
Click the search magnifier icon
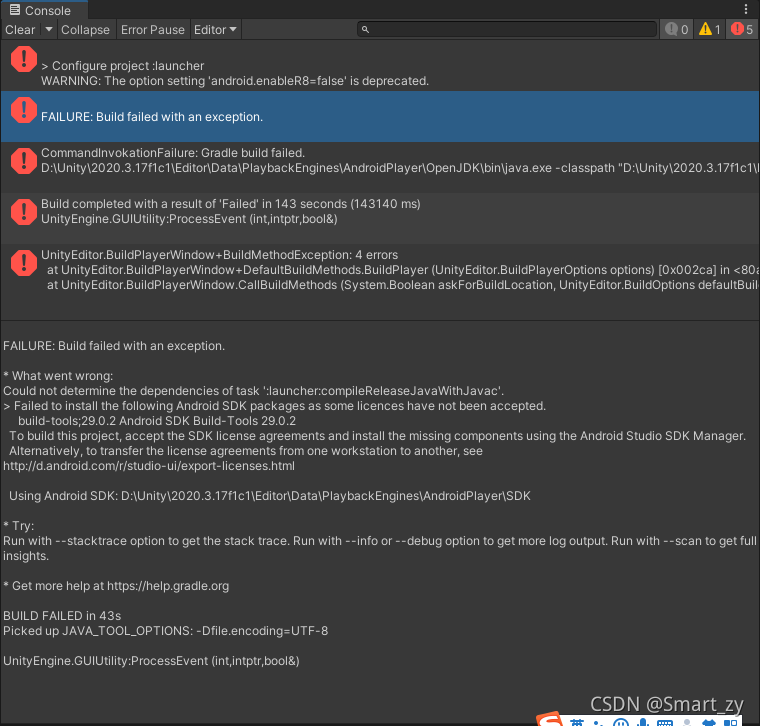(365, 30)
